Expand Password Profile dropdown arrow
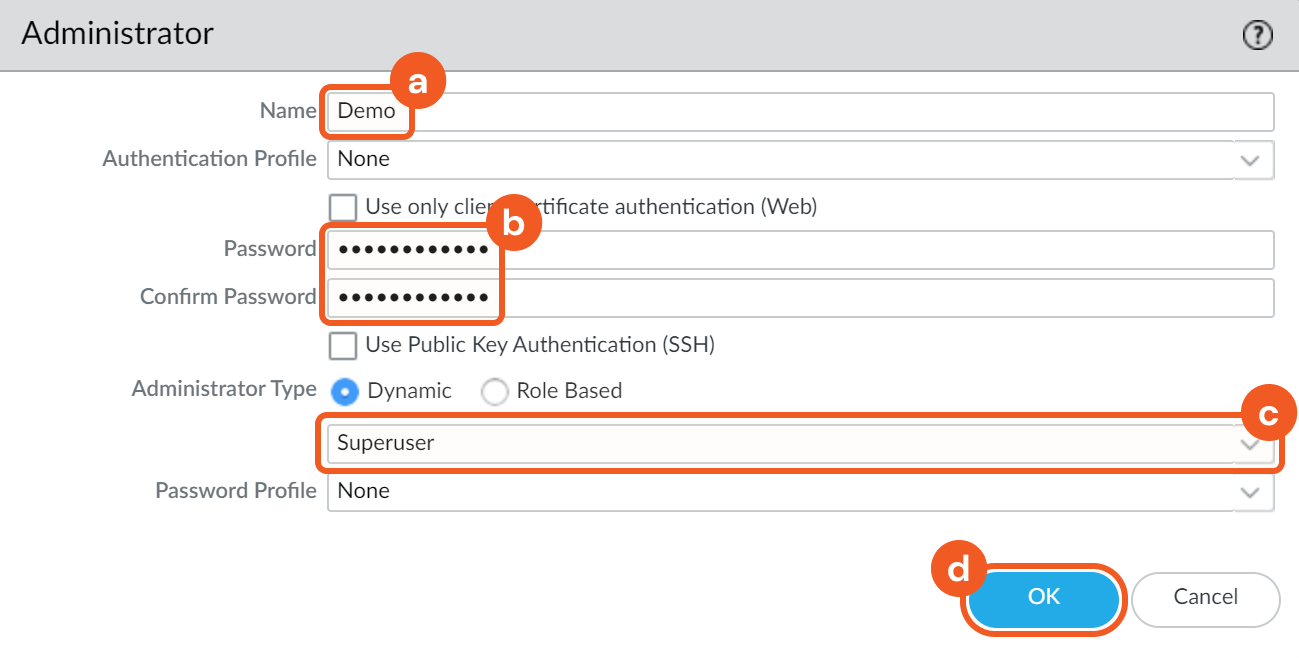Screen dimensions: 1299x658 [1250, 492]
